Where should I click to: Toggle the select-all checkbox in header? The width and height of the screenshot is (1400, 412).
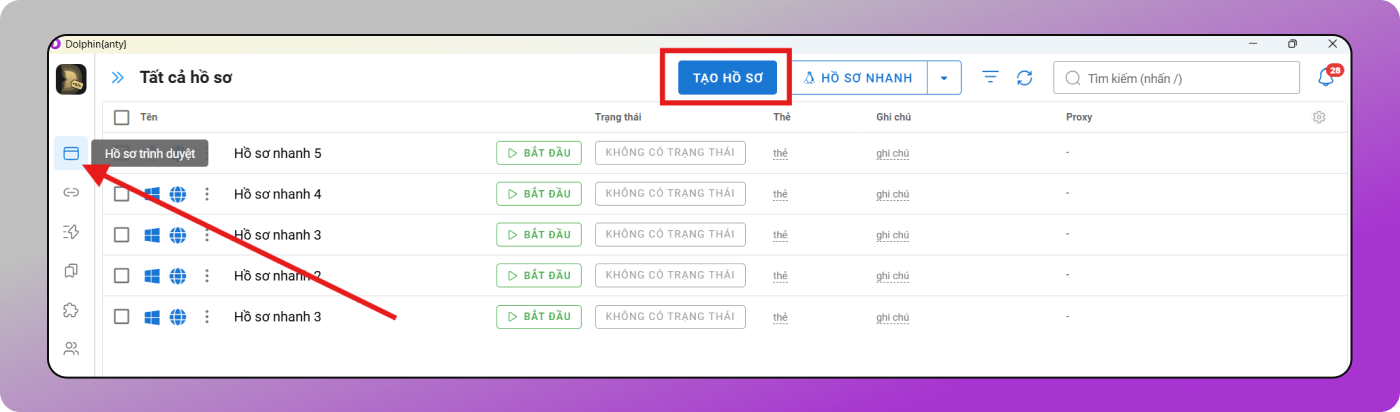pos(122,117)
